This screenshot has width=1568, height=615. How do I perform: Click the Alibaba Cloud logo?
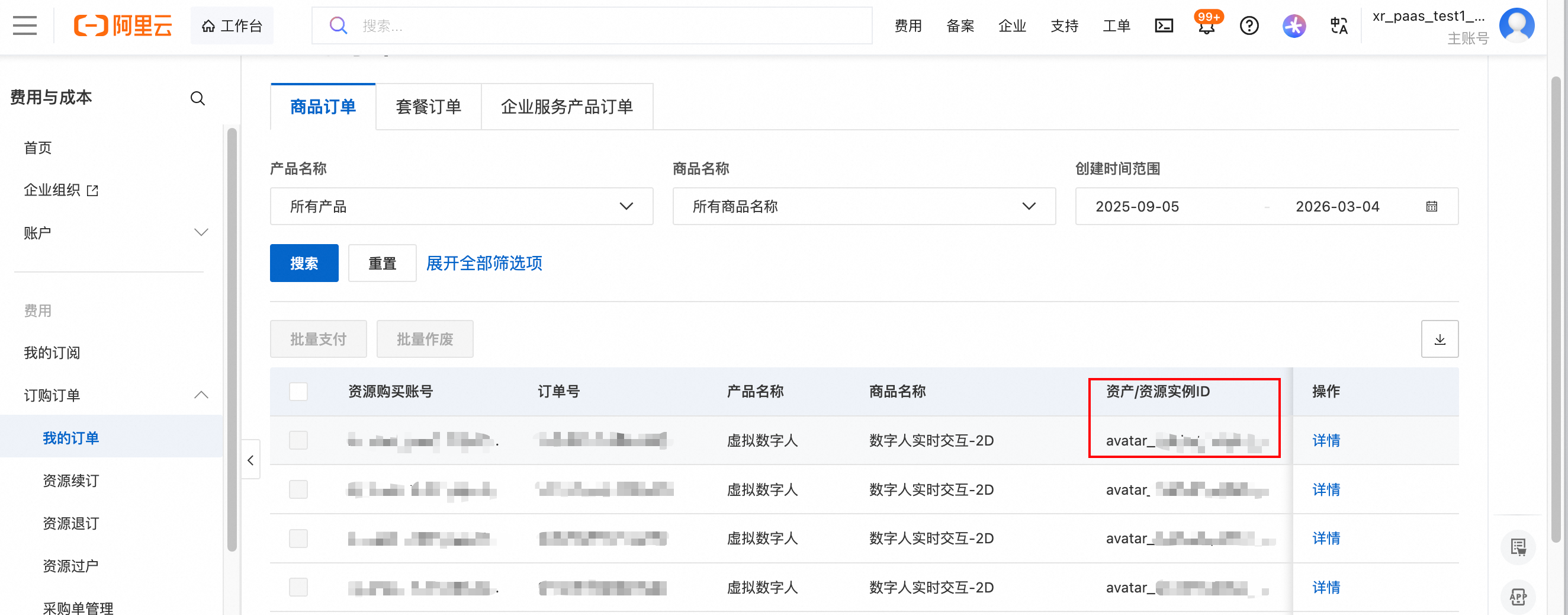point(123,25)
